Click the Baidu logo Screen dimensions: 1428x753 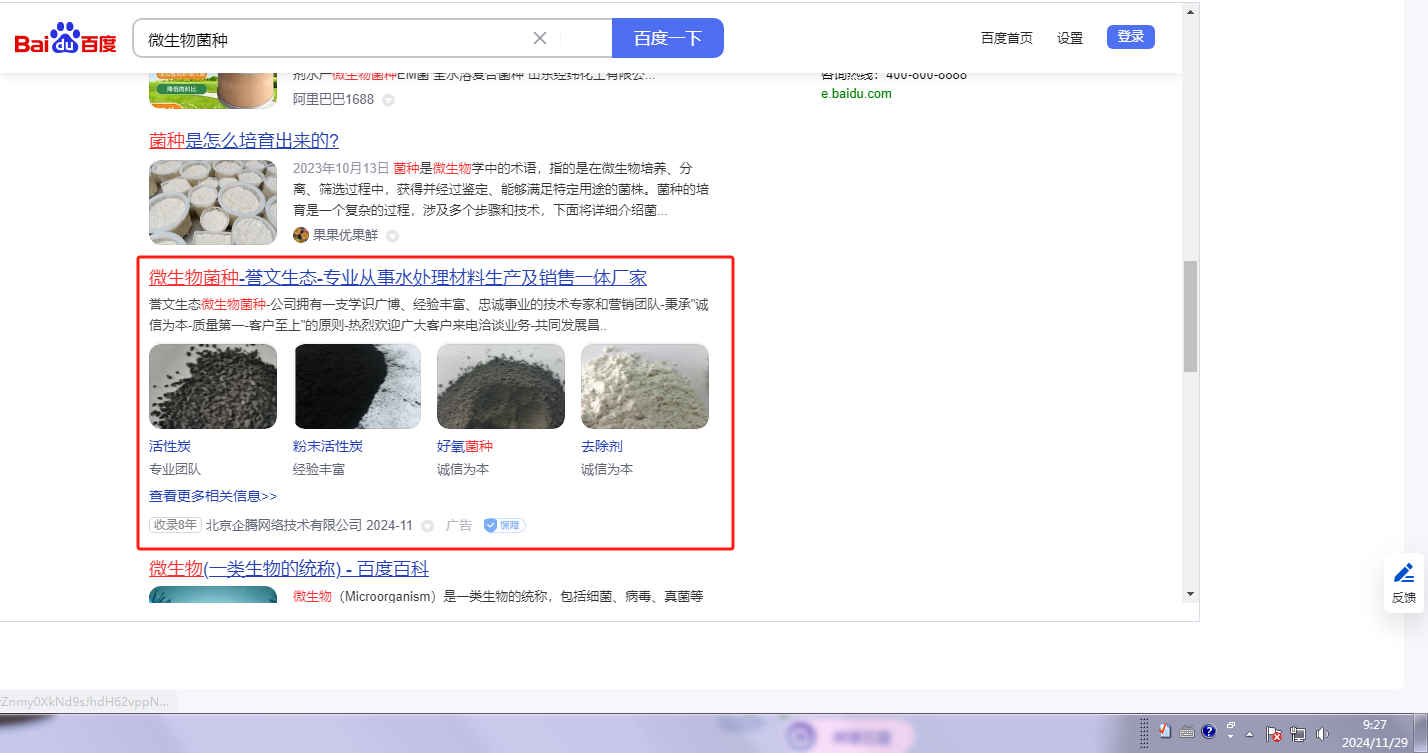65,40
